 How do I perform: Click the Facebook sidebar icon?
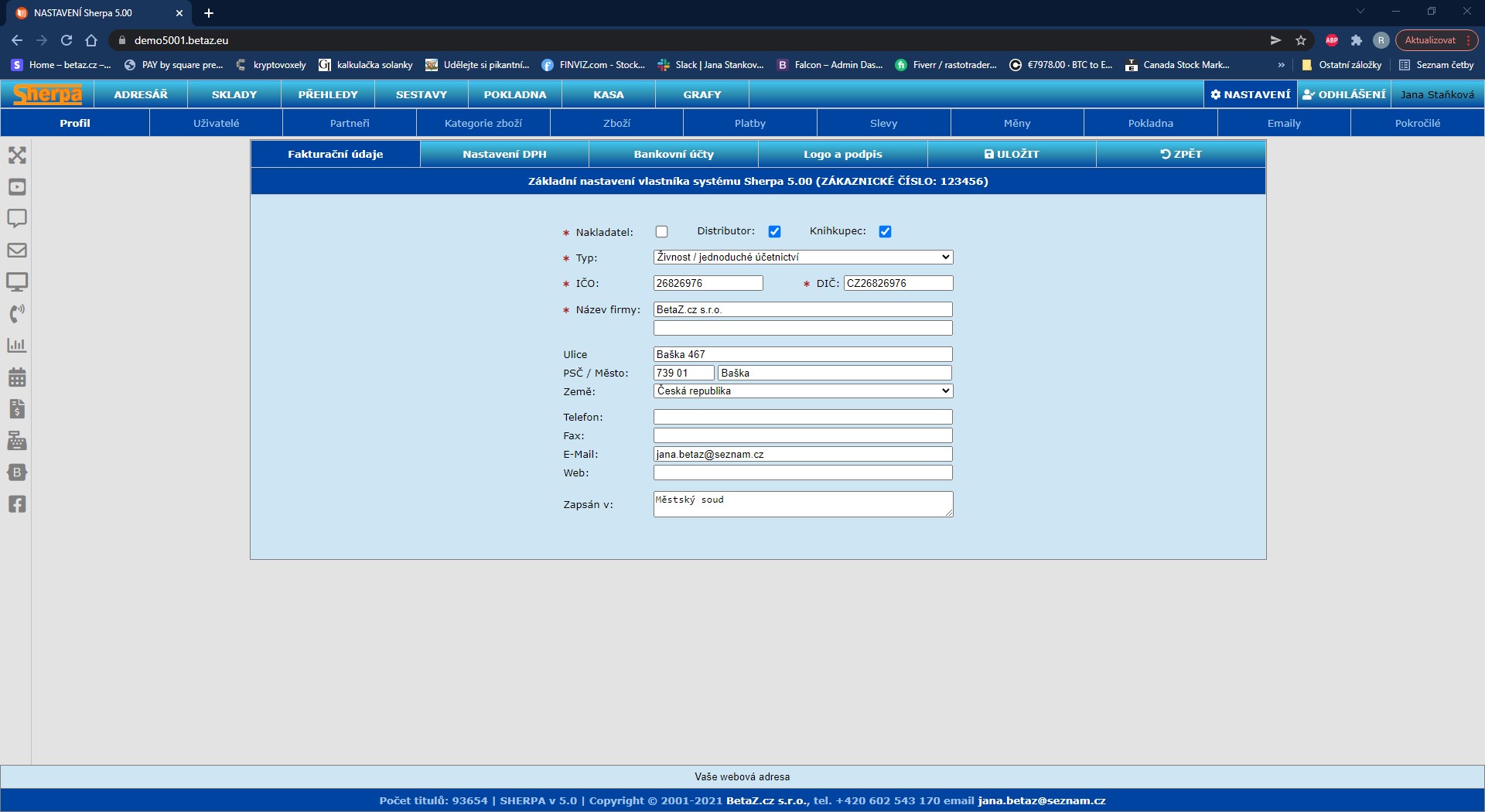[17, 504]
